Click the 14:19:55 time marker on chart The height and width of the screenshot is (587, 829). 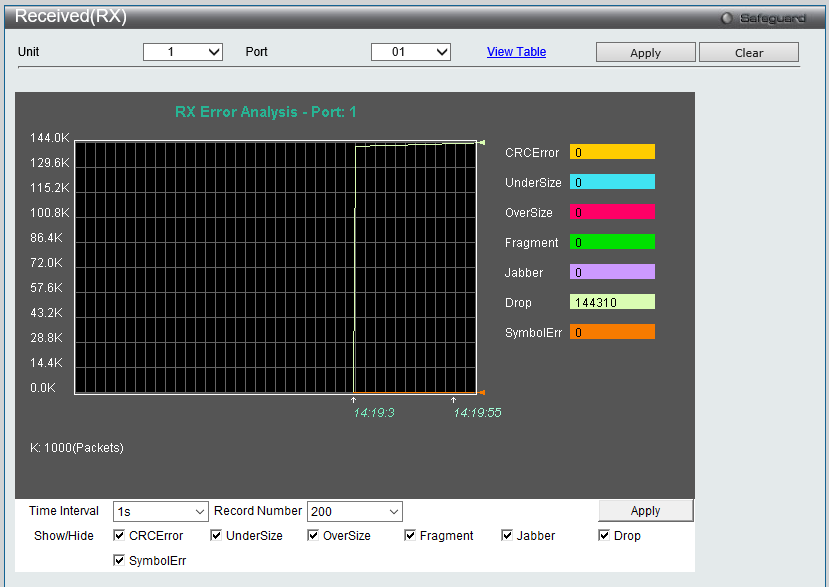[x=477, y=412]
